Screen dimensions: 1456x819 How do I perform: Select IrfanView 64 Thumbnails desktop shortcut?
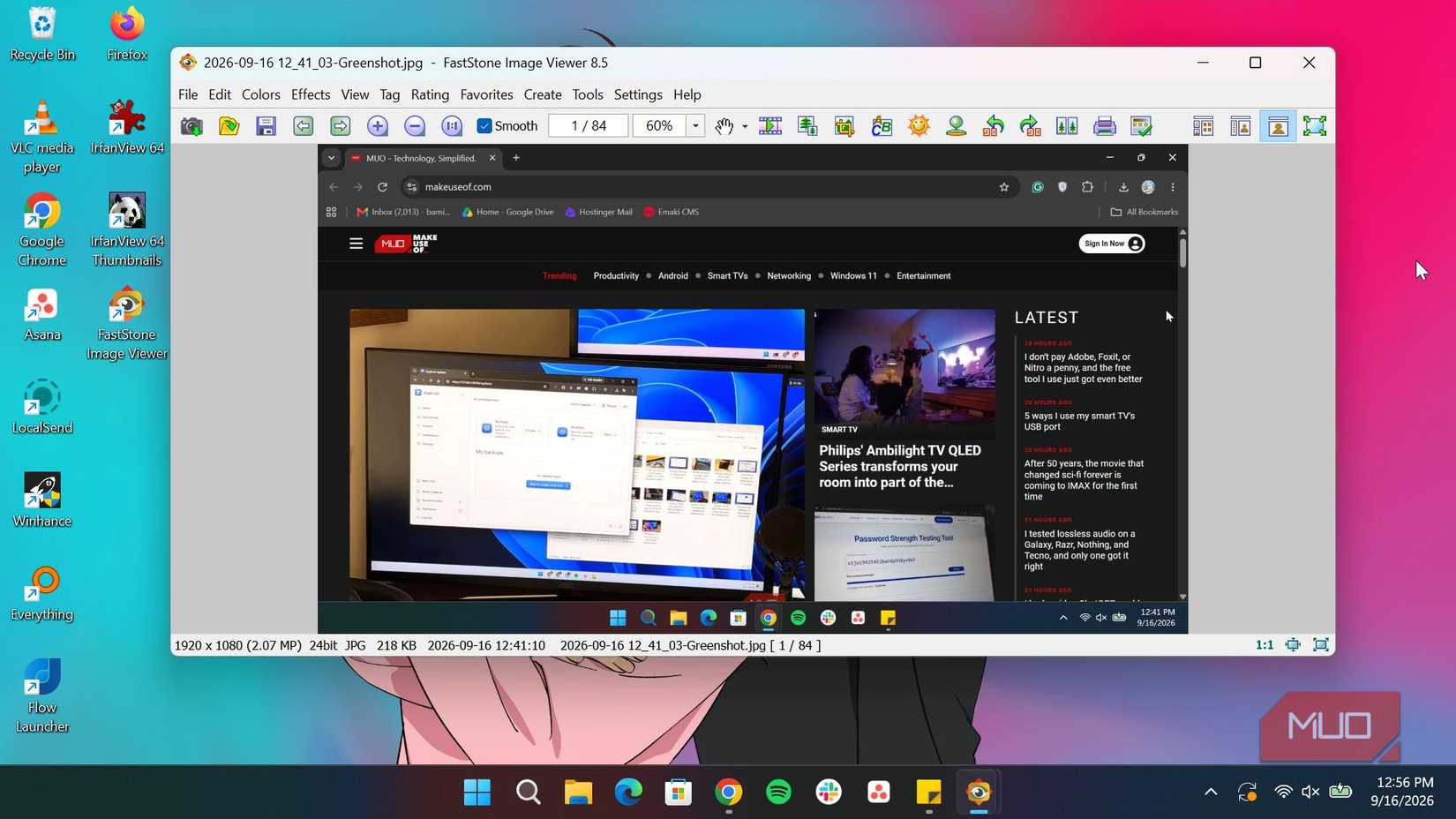tap(127, 229)
